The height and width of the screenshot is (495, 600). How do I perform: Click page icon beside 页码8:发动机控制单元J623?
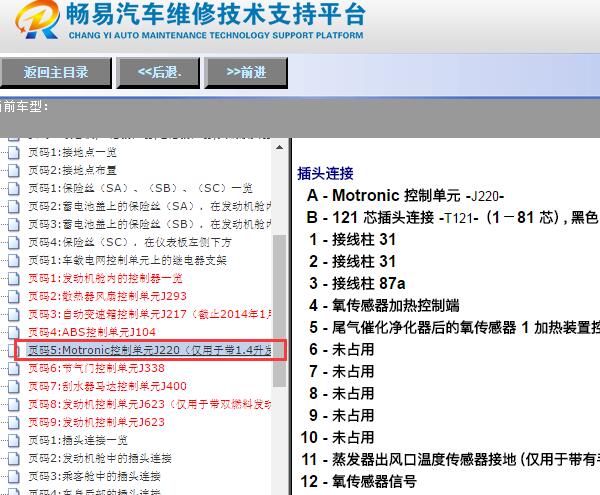pos(14,404)
